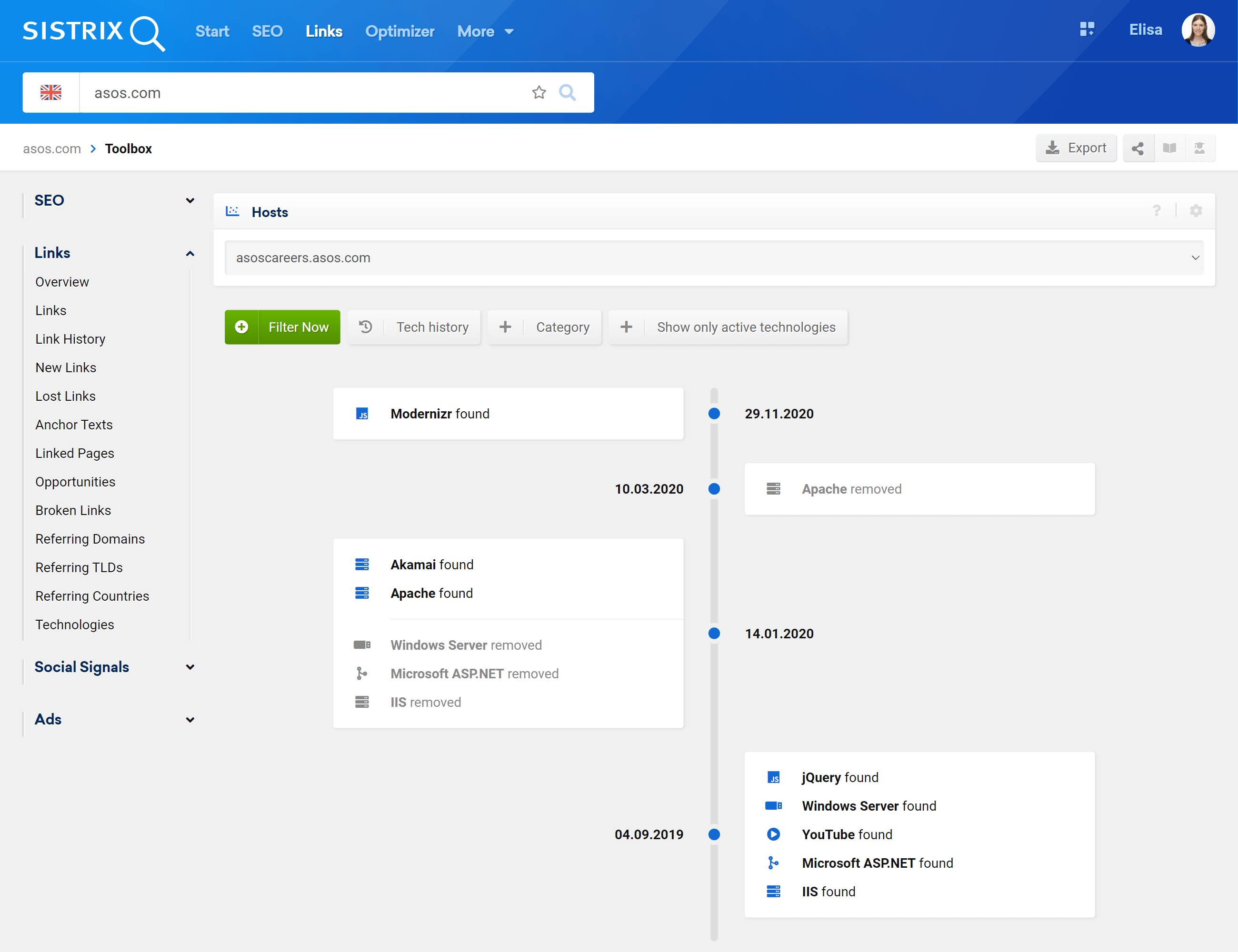1238x952 pixels.
Task: Enable Show only active technologies filter
Action: [x=729, y=327]
